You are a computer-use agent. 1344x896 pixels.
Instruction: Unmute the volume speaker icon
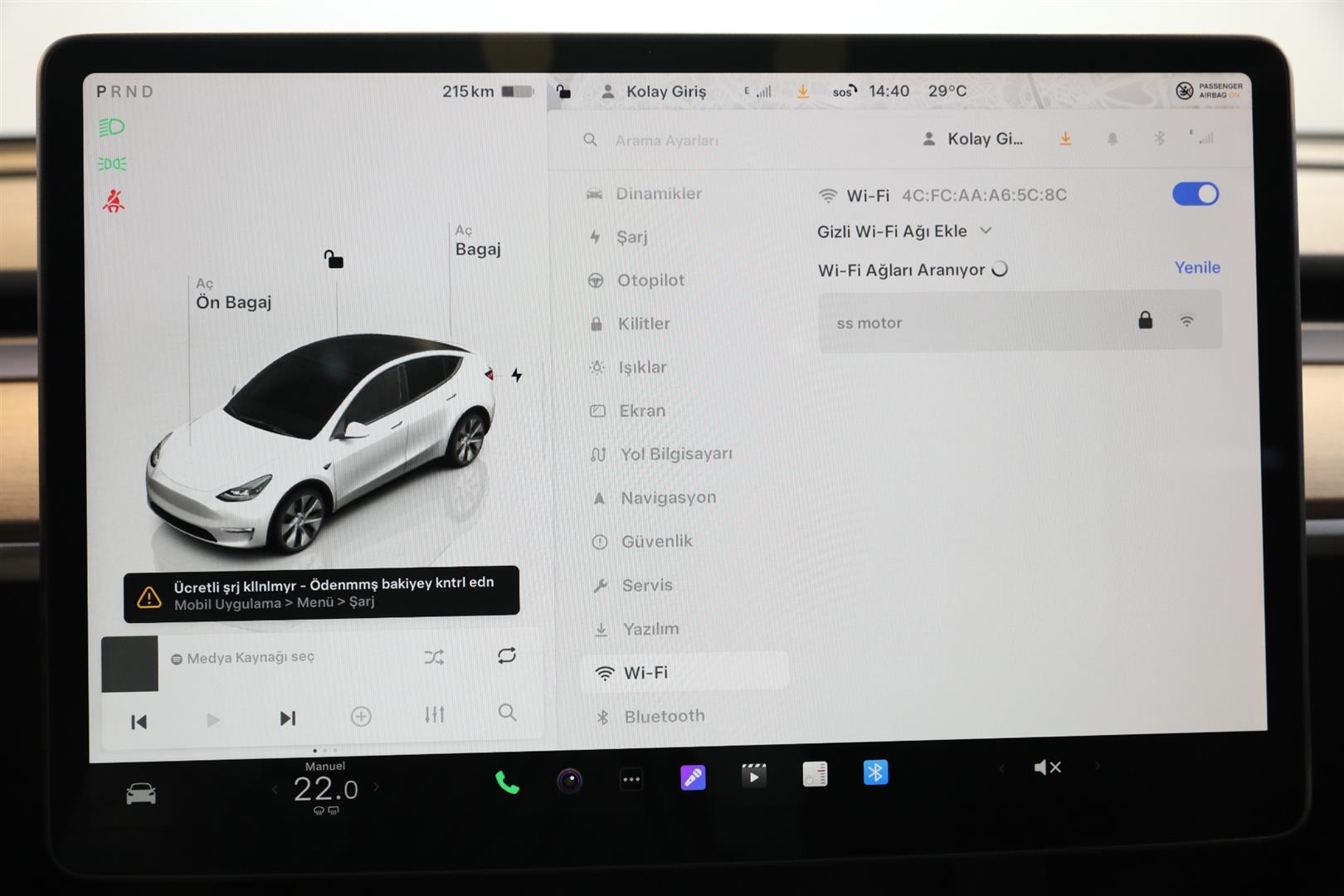point(1048,767)
